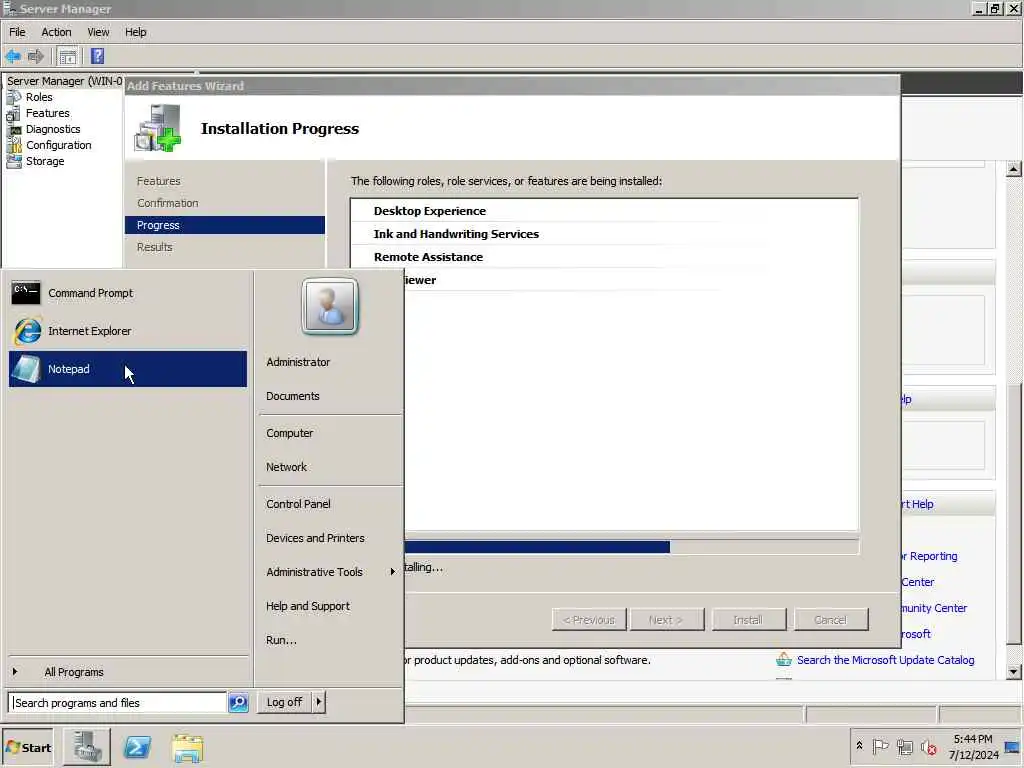This screenshot has height=768, width=1024.
Task: Show hidden tray icons arrow
Action: point(859,746)
